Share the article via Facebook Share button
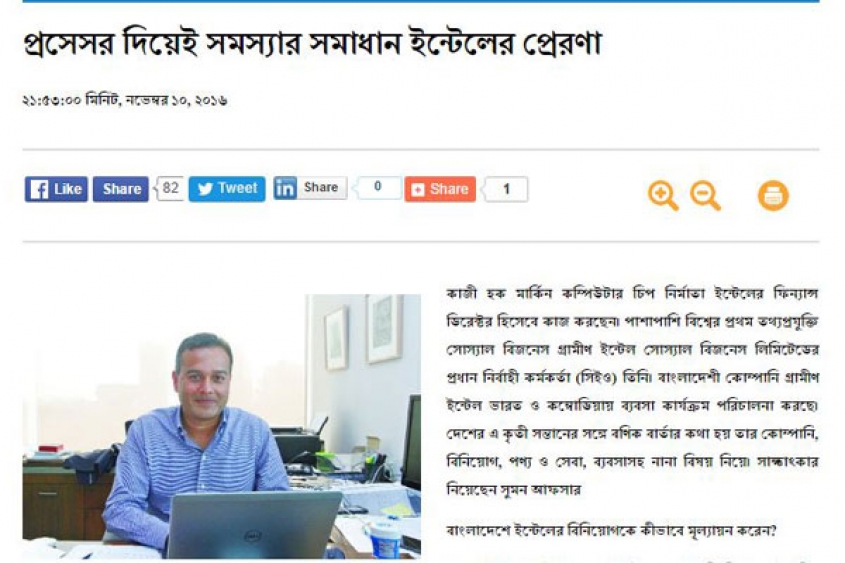The height and width of the screenshot is (563, 845). tap(121, 189)
